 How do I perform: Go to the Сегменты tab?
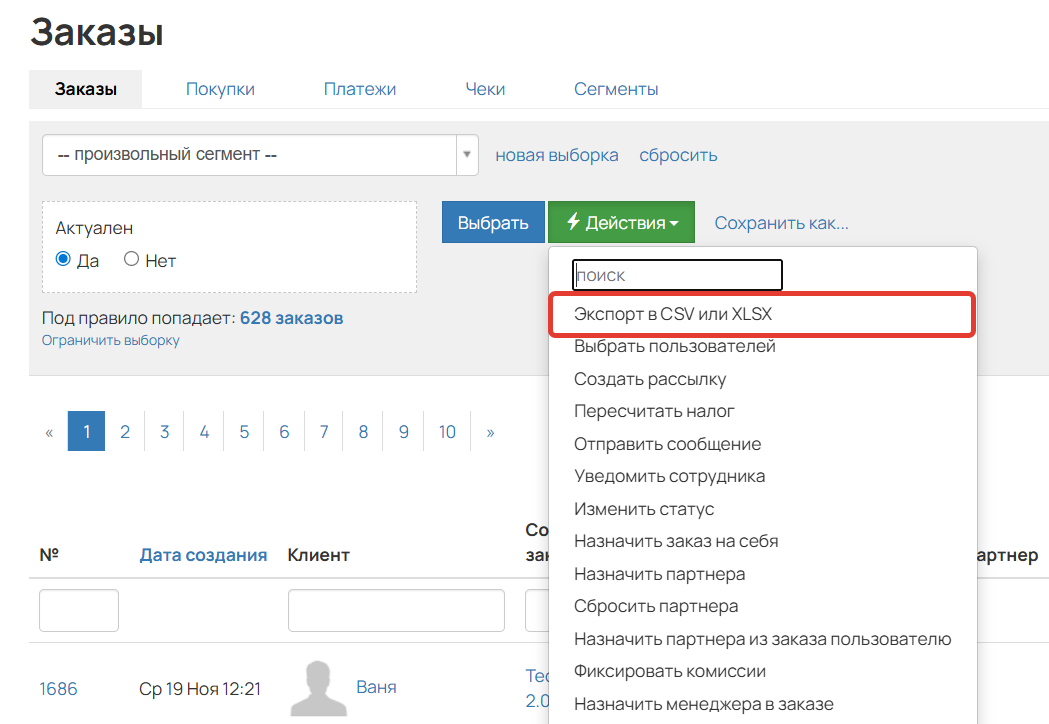[x=616, y=89]
